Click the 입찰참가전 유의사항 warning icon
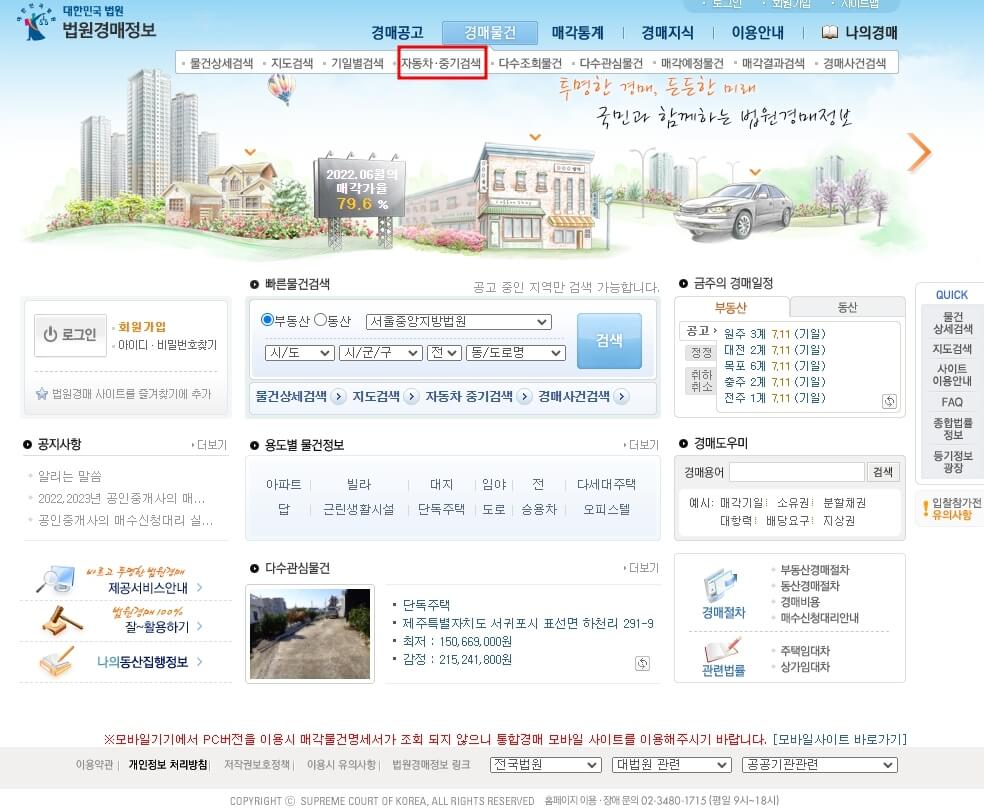 (x=925, y=508)
